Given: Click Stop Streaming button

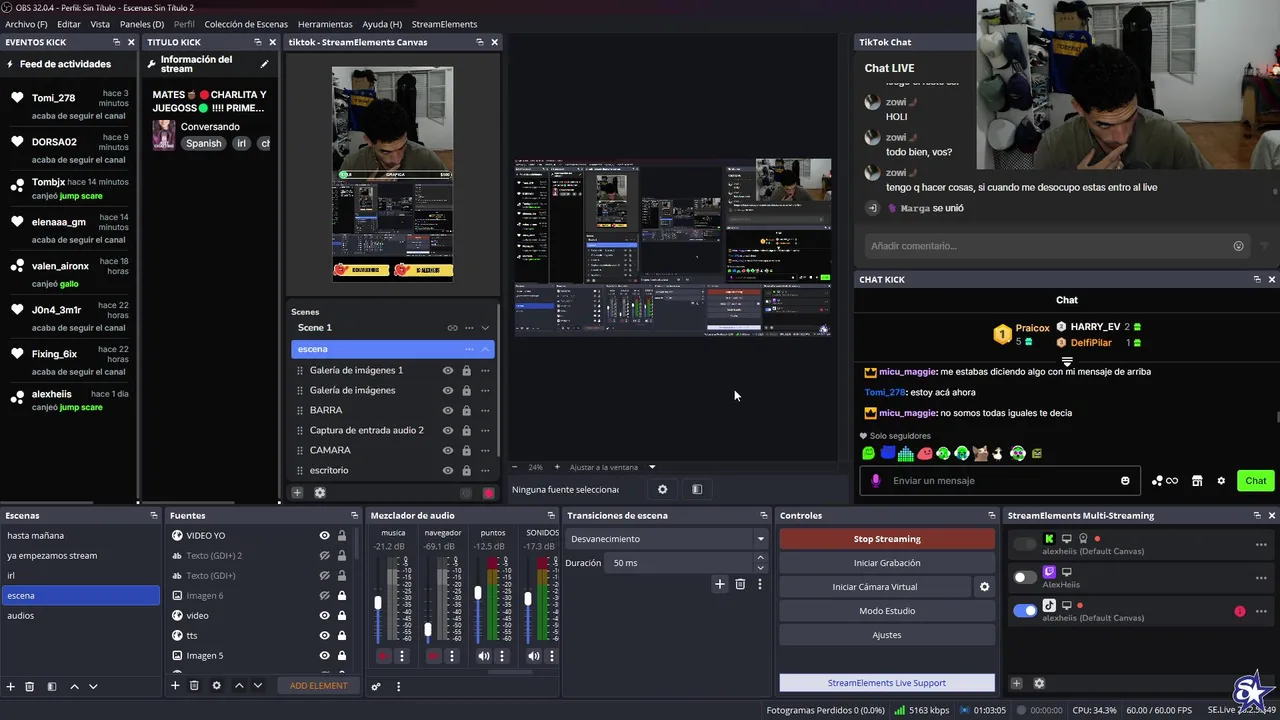Looking at the screenshot, I should [x=887, y=539].
